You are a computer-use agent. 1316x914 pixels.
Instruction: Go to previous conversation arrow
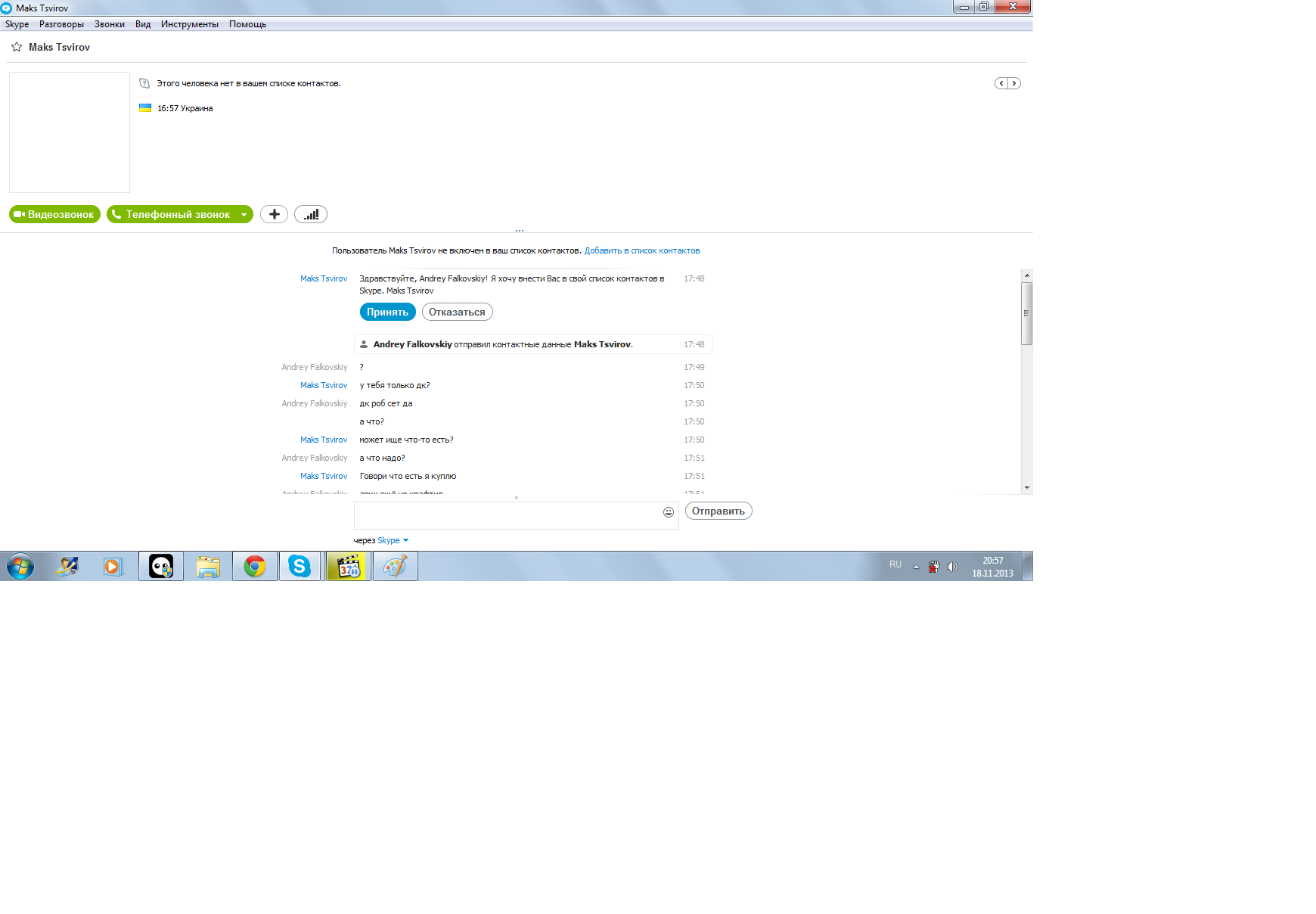pyautogui.click(x=1001, y=83)
